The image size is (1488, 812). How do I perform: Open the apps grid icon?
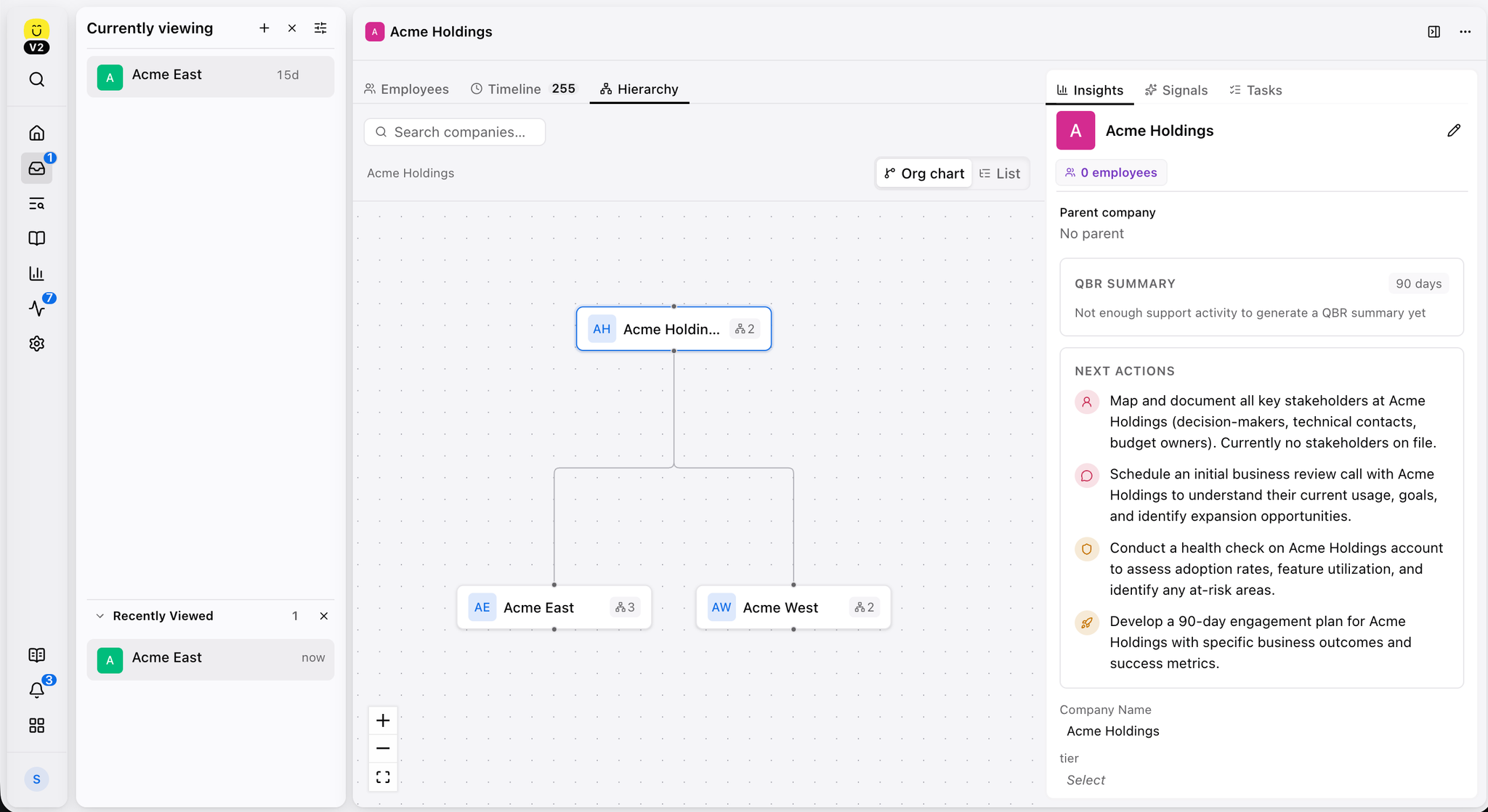click(x=37, y=726)
